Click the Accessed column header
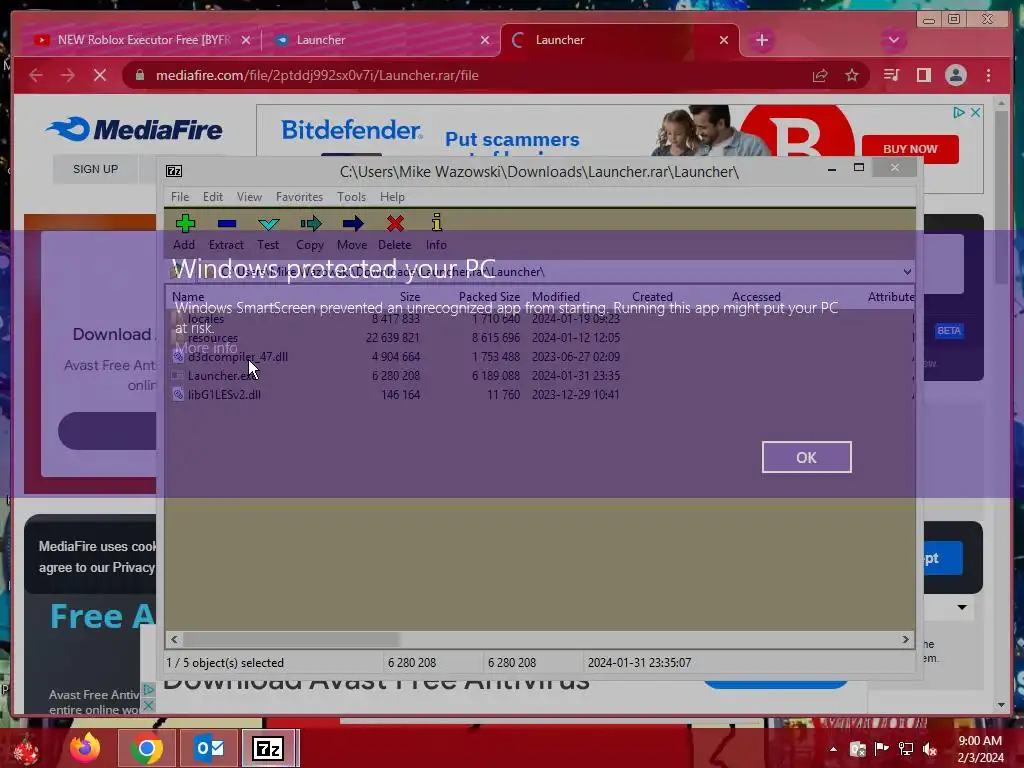 [x=756, y=296]
